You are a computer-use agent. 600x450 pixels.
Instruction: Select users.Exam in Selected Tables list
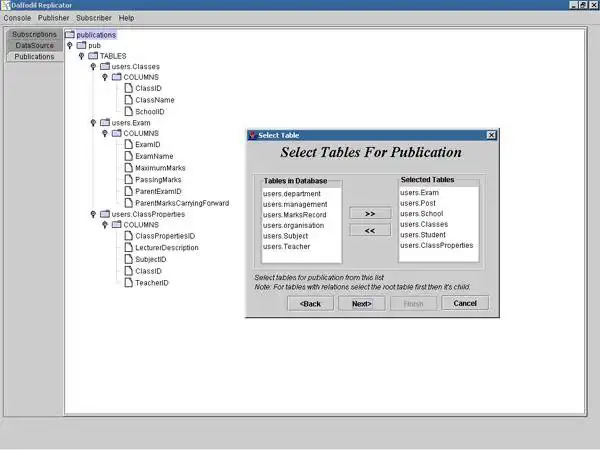(x=439, y=192)
